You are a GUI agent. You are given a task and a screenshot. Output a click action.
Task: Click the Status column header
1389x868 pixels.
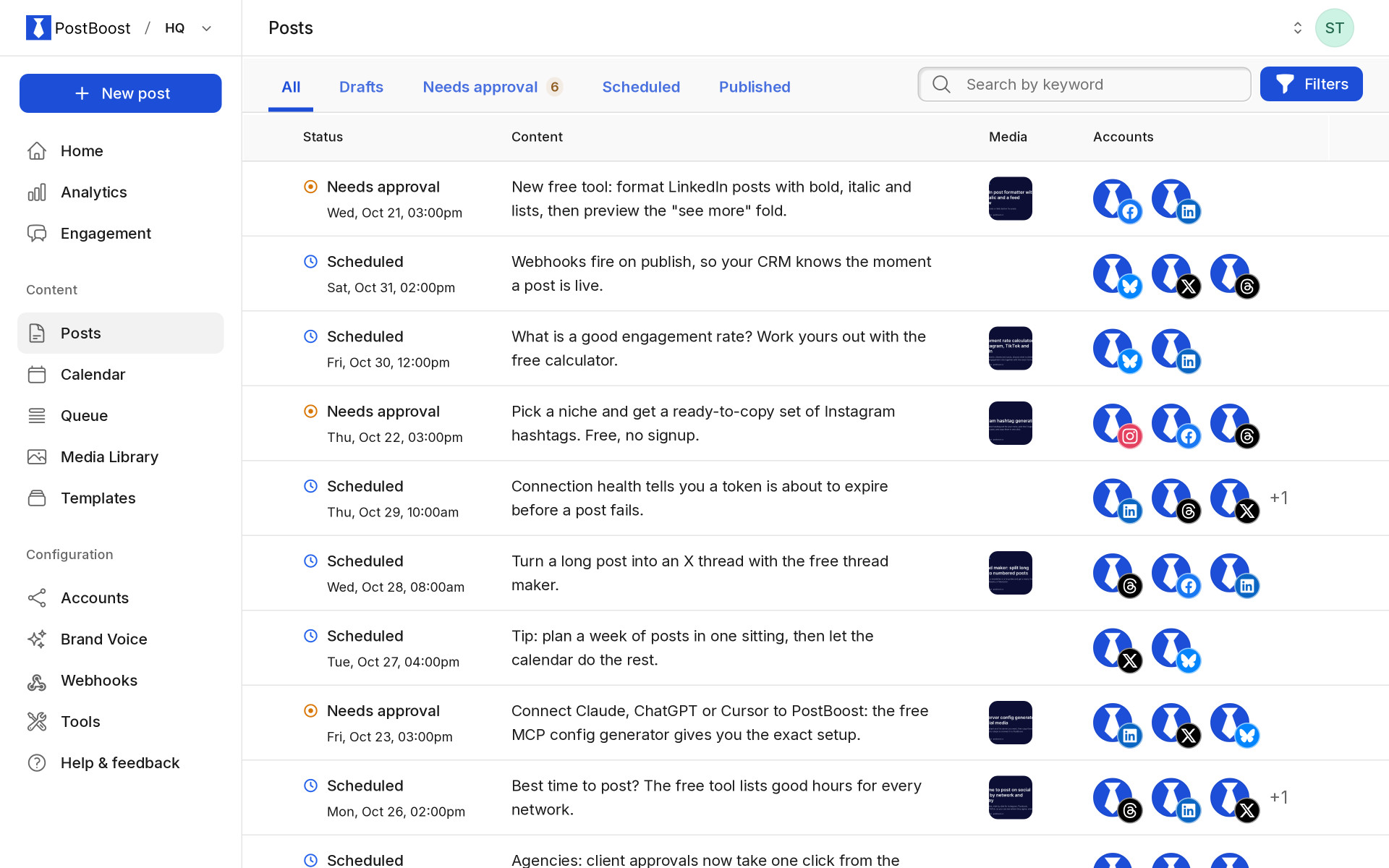[323, 137]
